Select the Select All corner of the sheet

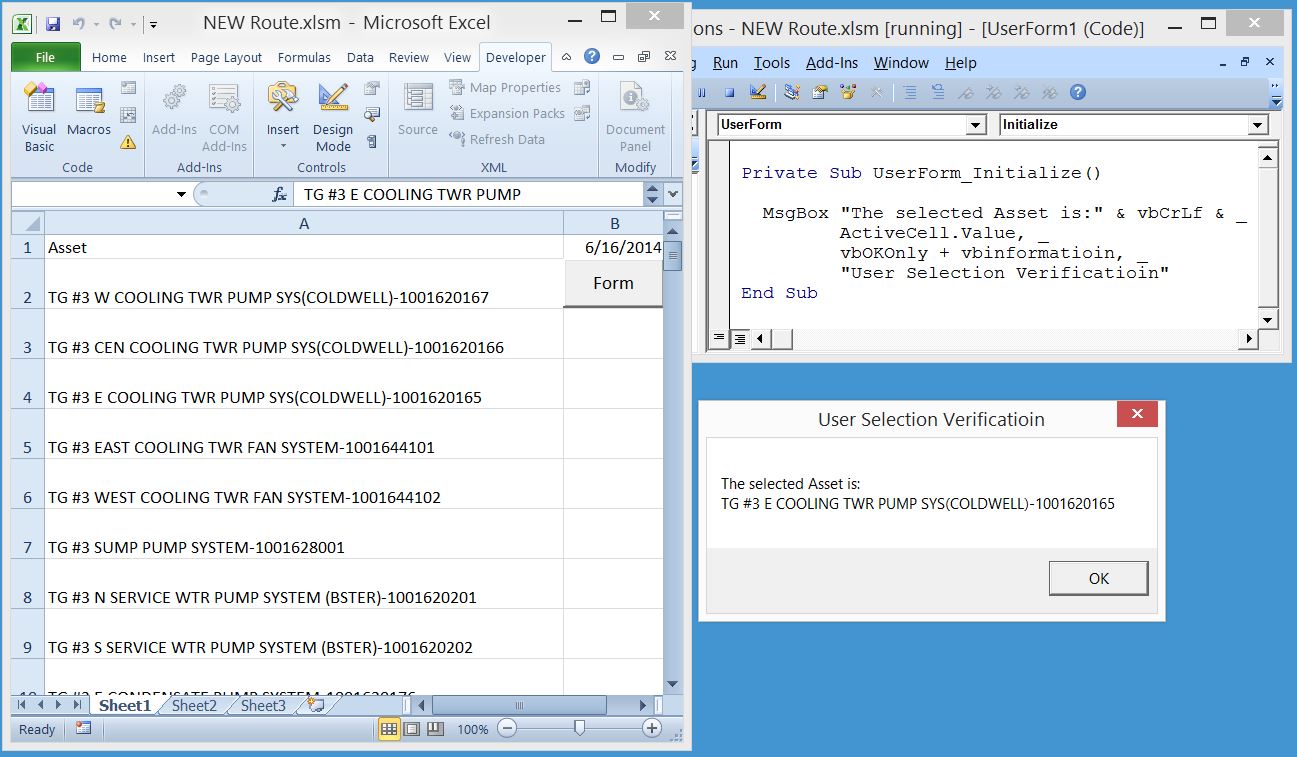(28, 223)
